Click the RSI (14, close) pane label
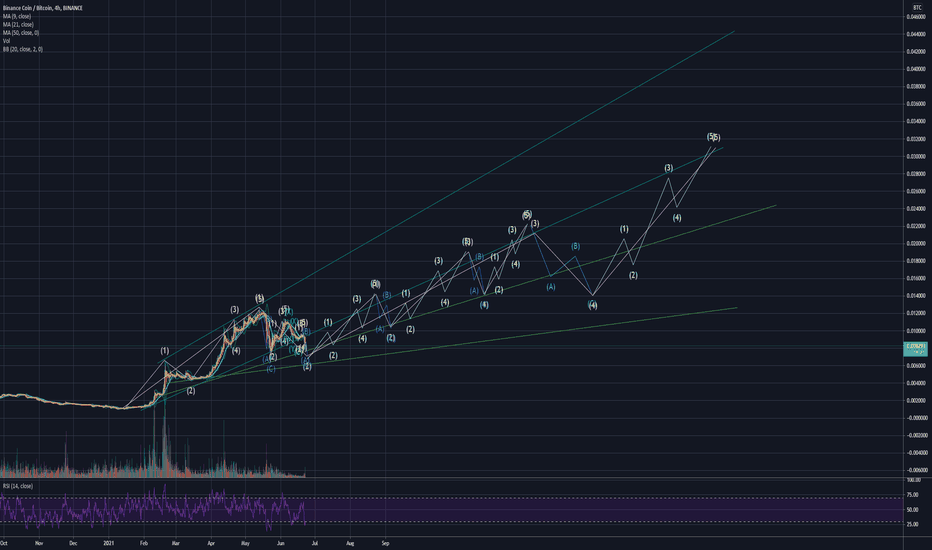Image resolution: width=932 pixels, height=550 pixels. click(18, 486)
